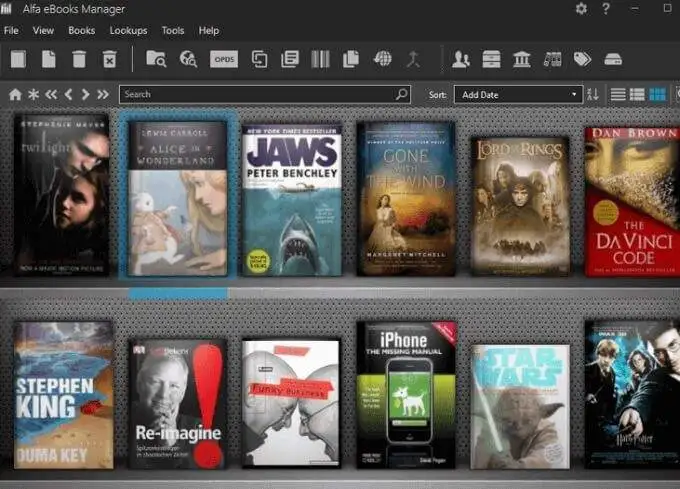
Task: Open the Help menu
Action: click(209, 31)
